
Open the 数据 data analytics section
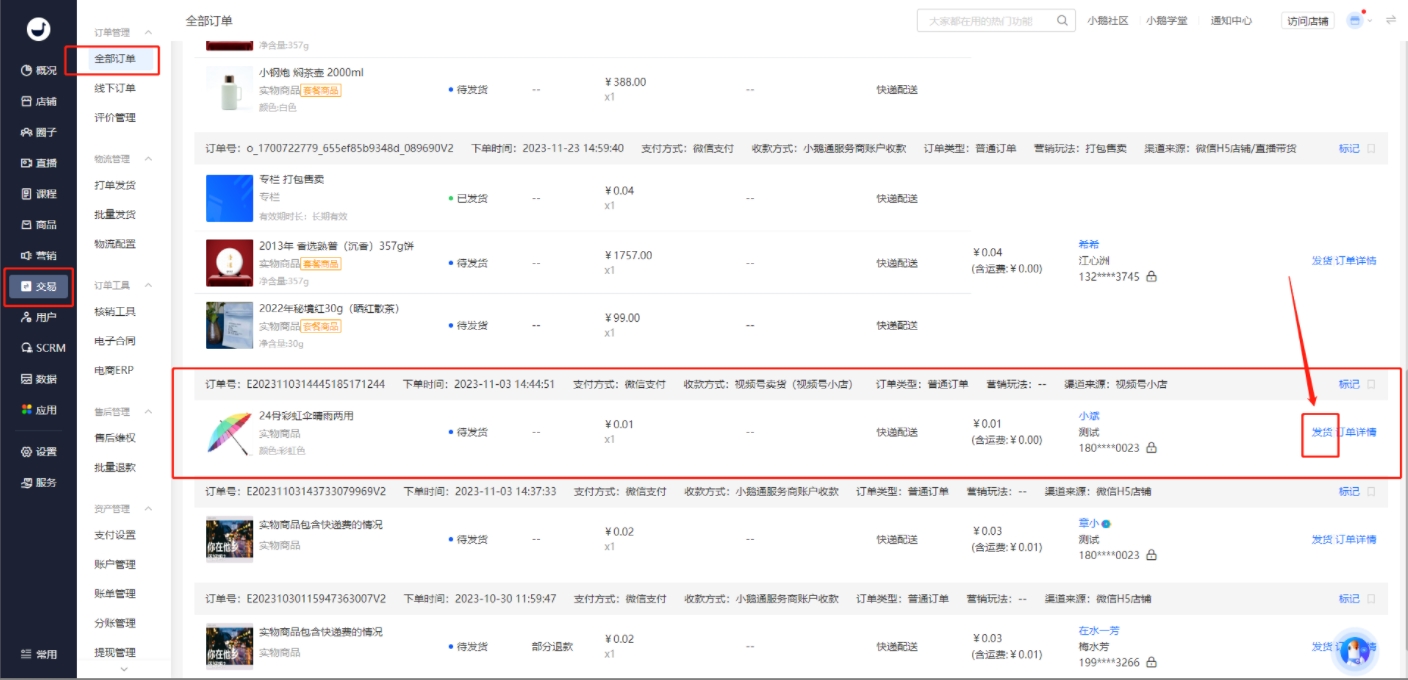pos(38,379)
